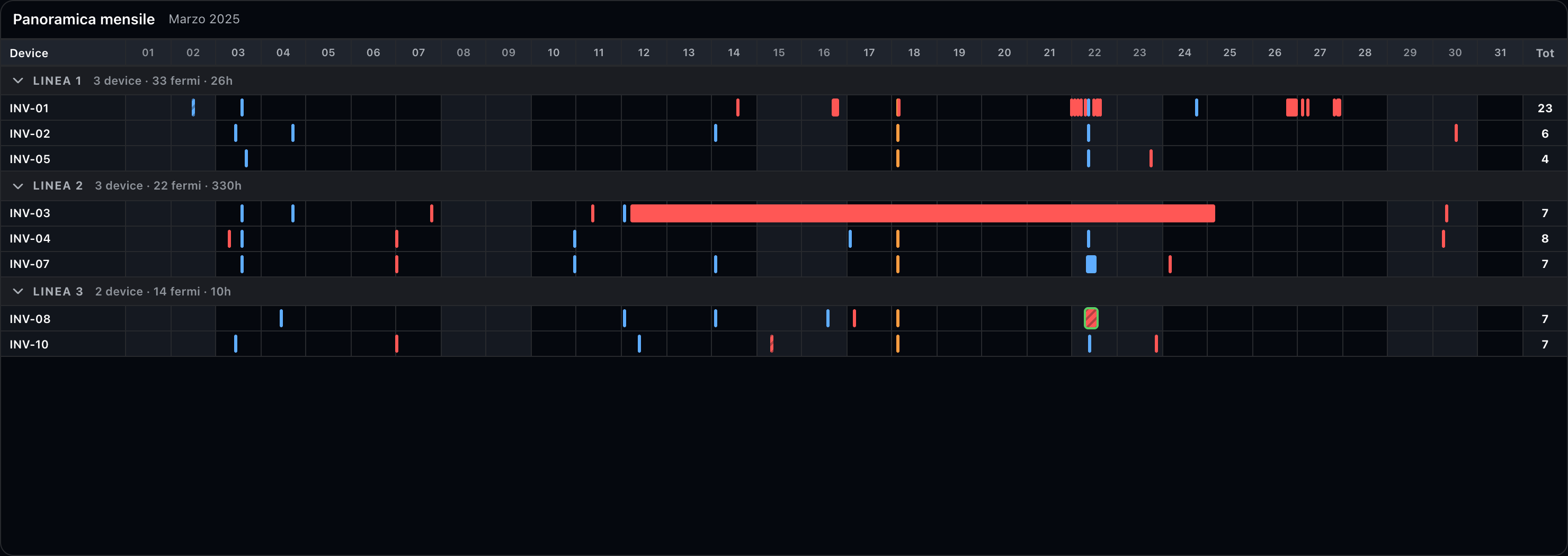The image size is (1568, 556).
Task: Collapse the LINEA 2 group chevron
Action: click(x=17, y=185)
